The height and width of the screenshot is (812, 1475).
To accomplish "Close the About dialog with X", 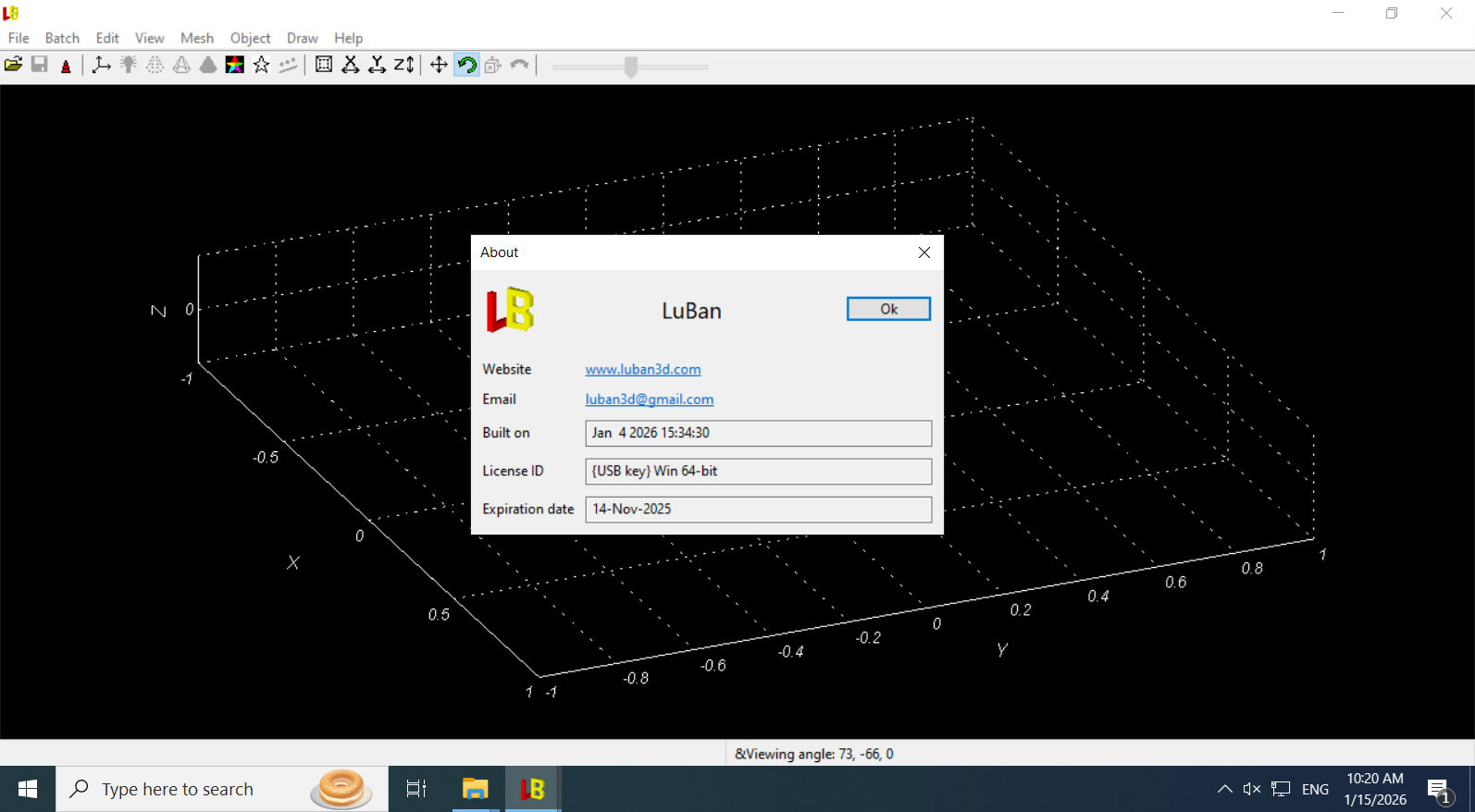I will [x=923, y=252].
